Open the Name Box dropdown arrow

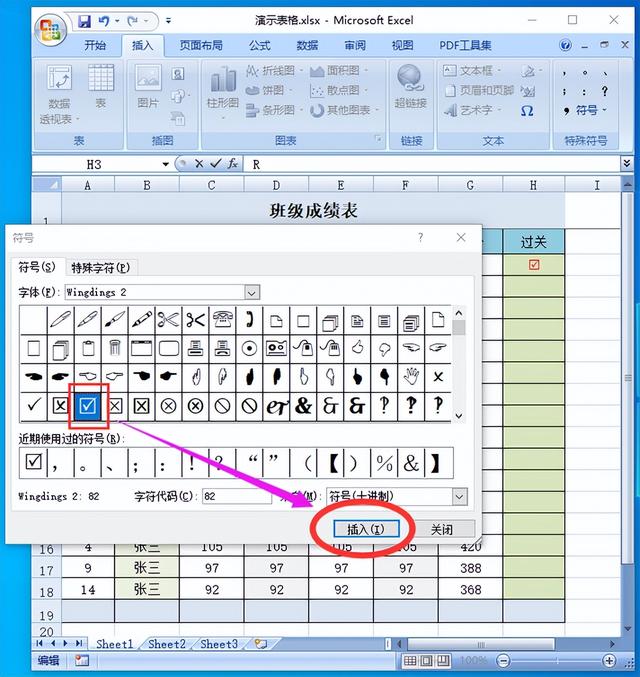tap(166, 164)
